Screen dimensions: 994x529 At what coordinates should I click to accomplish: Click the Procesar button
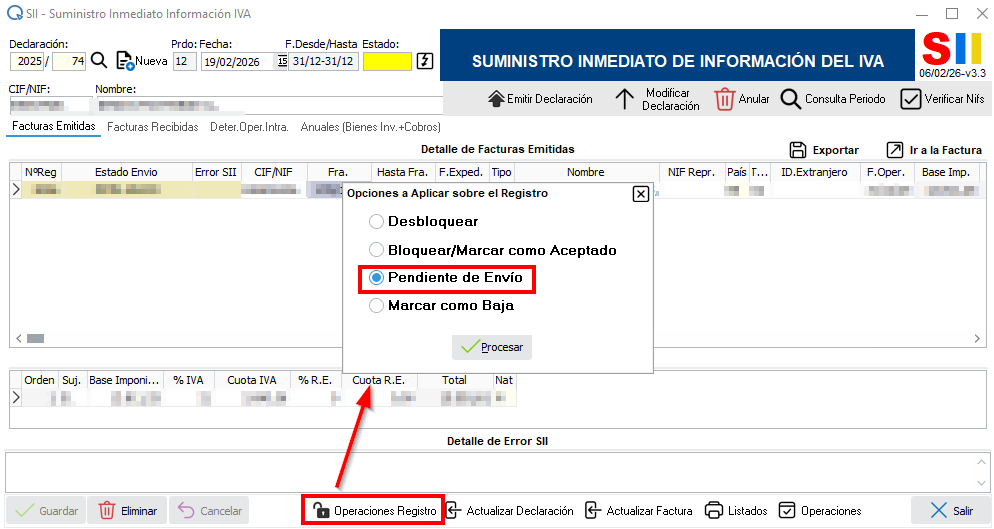[492, 347]
